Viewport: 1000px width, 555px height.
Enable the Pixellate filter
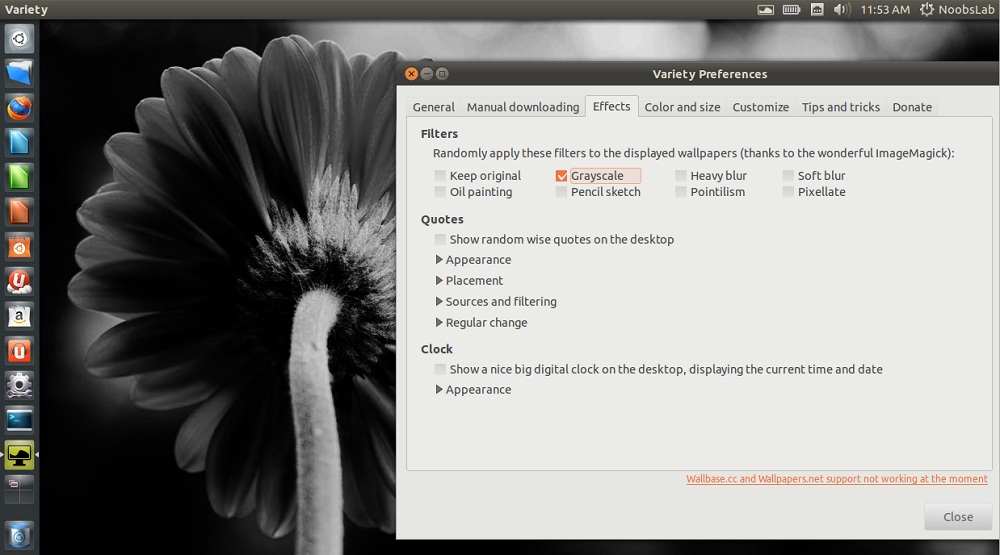(x=788, y=192)
